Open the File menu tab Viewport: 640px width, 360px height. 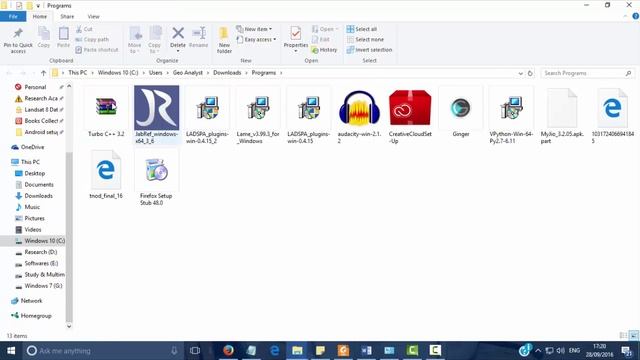[x=13, y=16]
